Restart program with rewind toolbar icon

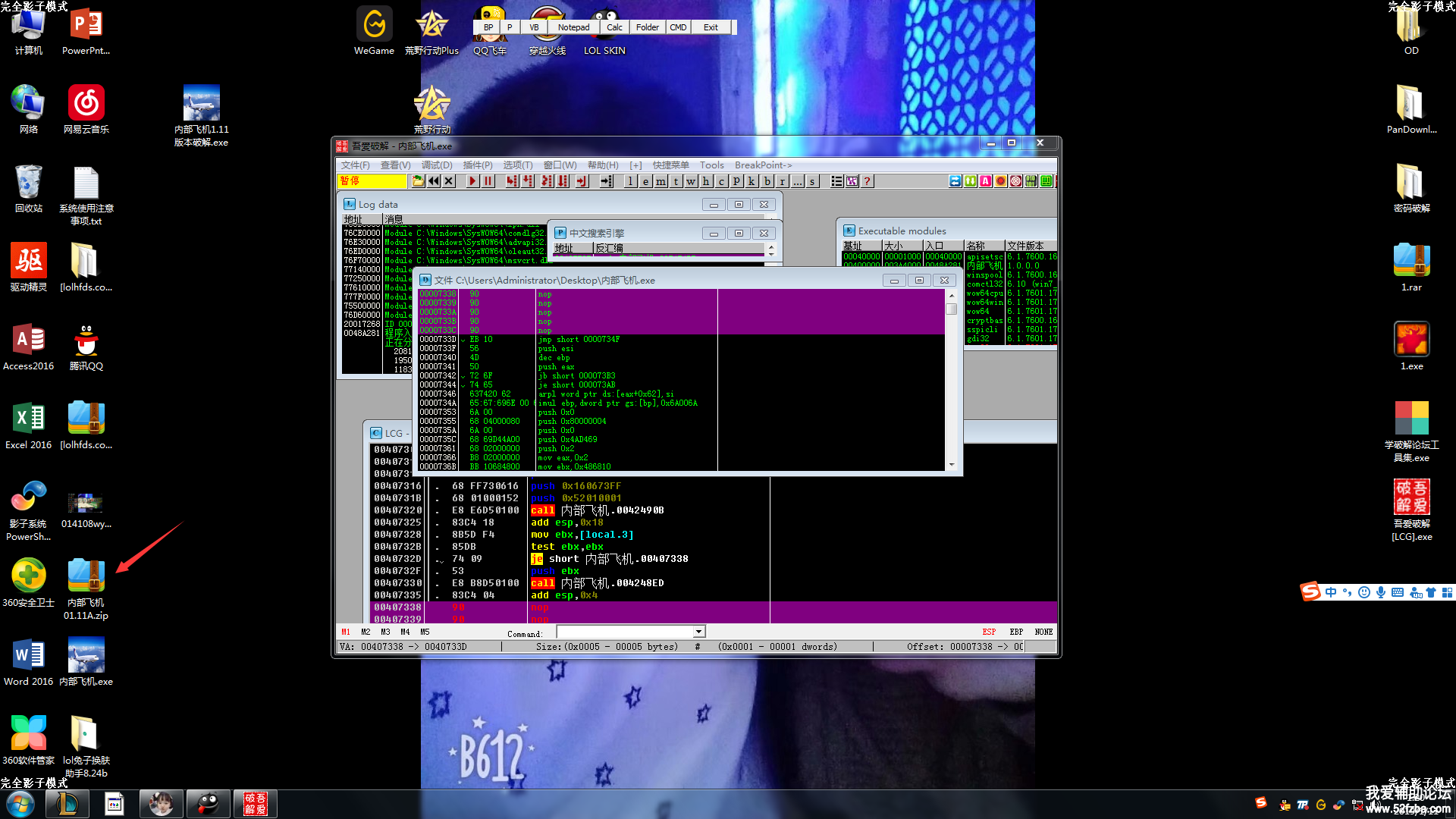tap(433, 181)
